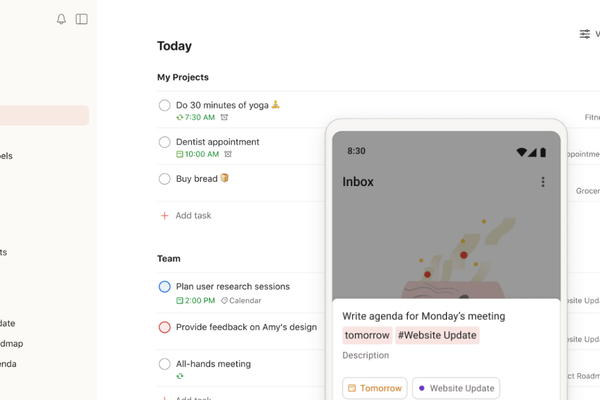
Task: Open the Website Update project chip selector
Action: click(x=456, y=388)
